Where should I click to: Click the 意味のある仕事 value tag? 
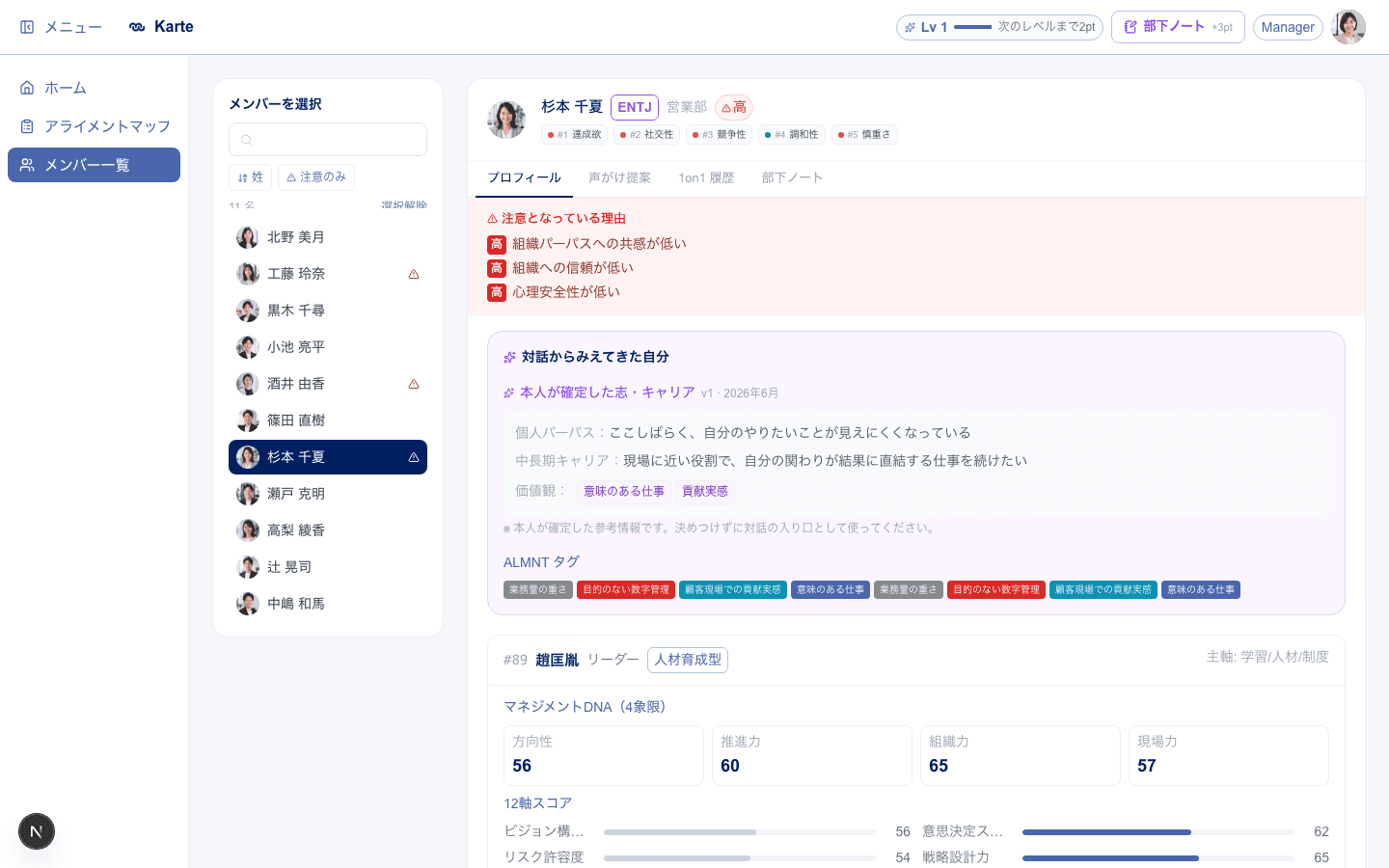[x=624, y=492]
